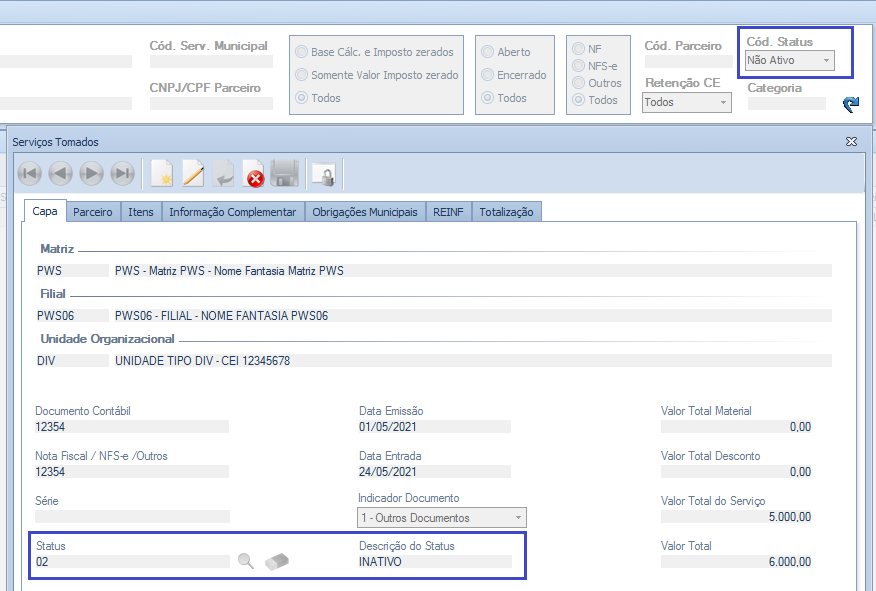Screen dimensions: 876x591
Task: Click Valor Total Desconto field
Action: (x=736, y=472)
